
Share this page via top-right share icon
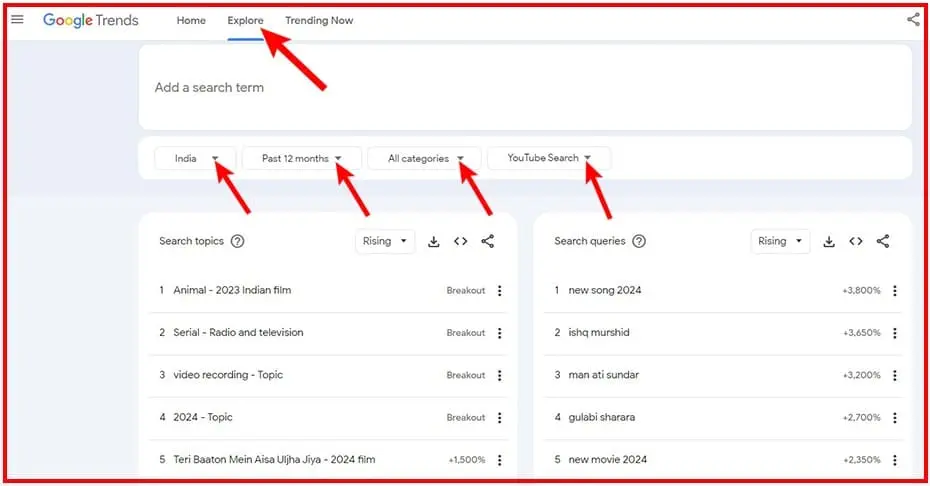click(913, 19)
